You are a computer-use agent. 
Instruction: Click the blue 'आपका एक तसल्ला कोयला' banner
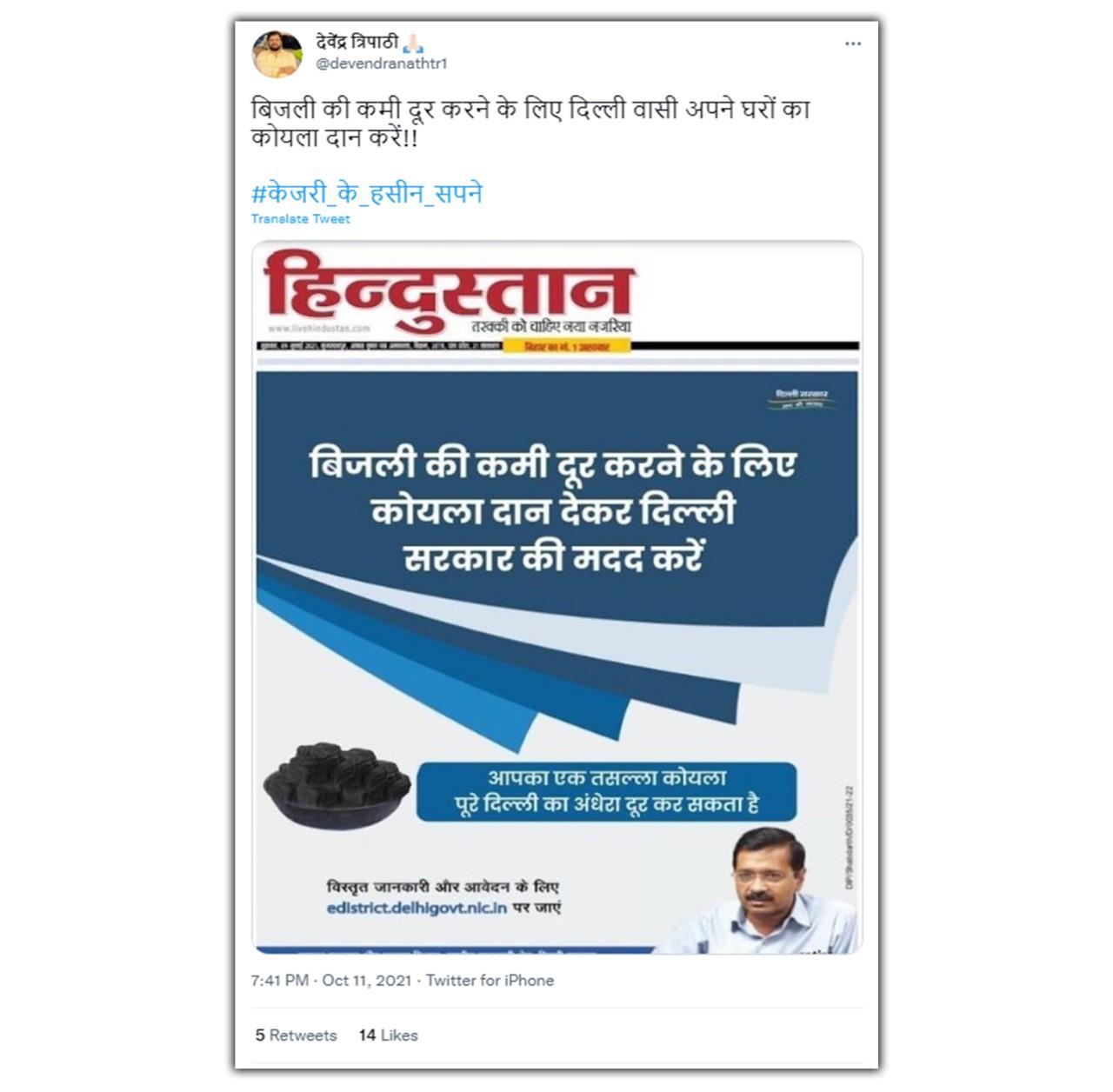coord(606,791)
